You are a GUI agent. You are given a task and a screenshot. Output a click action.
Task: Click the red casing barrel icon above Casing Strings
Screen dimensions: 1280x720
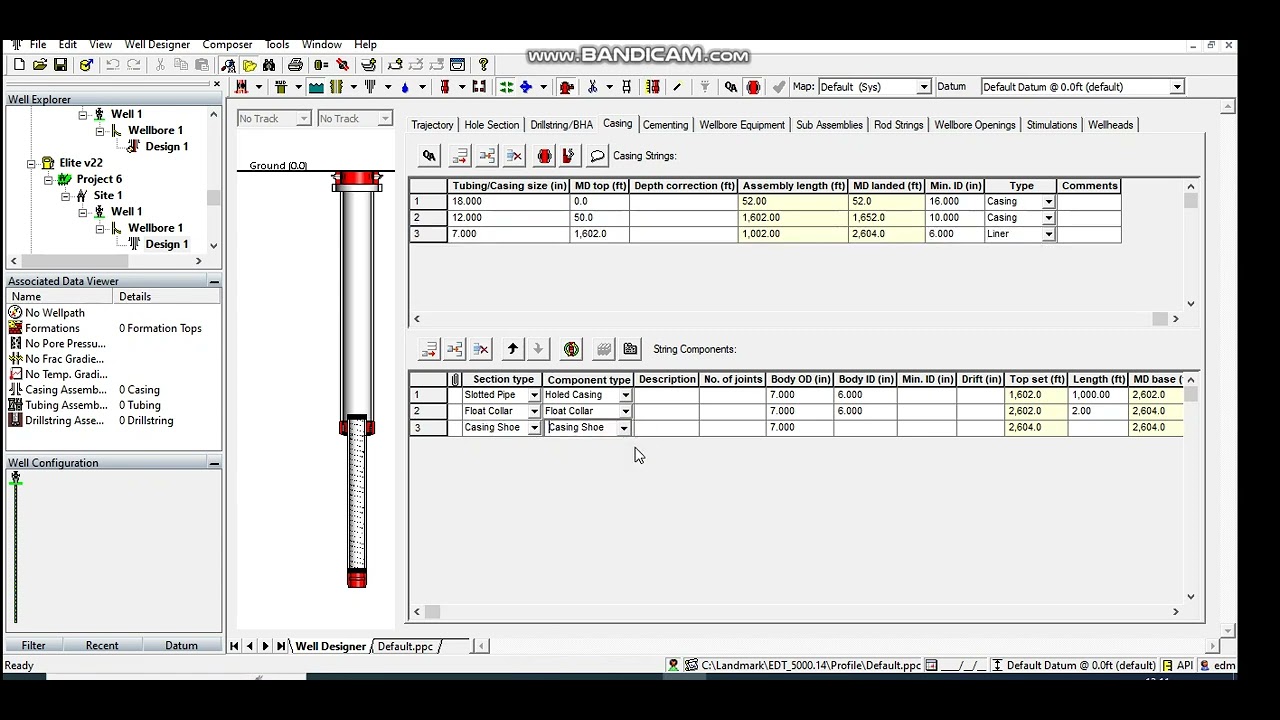[544, 156]
